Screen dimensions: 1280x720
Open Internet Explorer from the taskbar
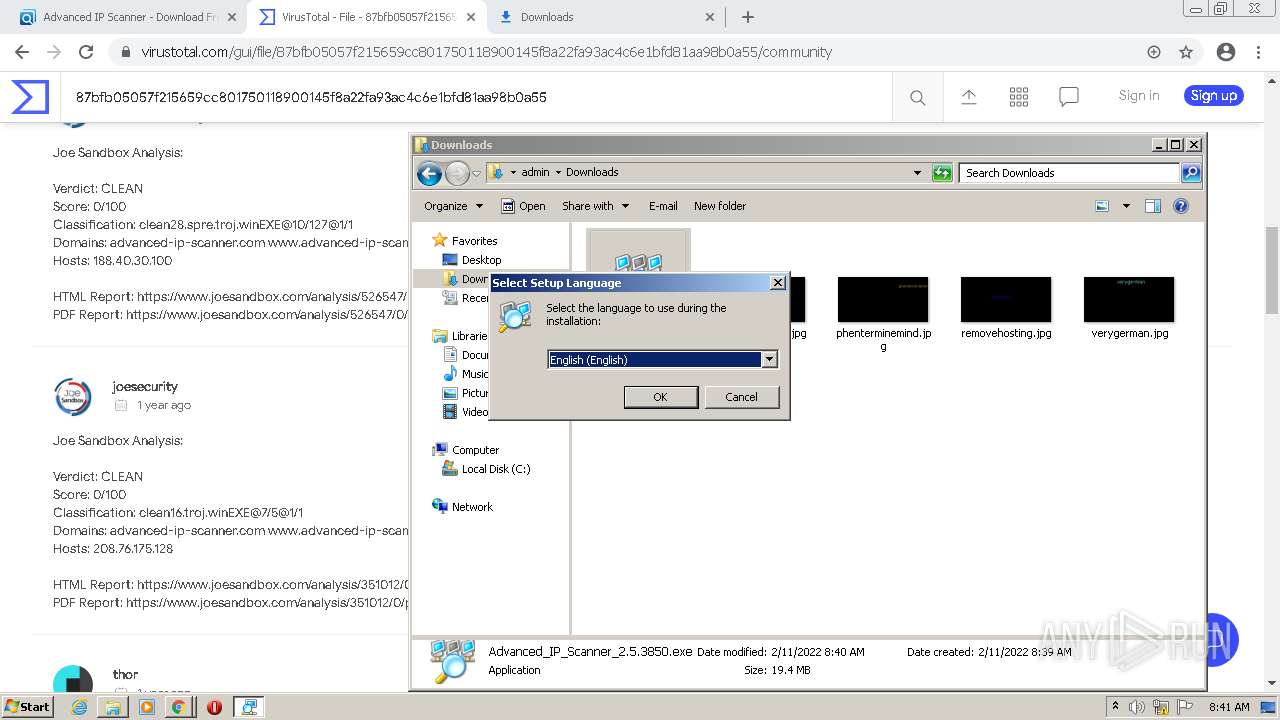coord(80,707)
